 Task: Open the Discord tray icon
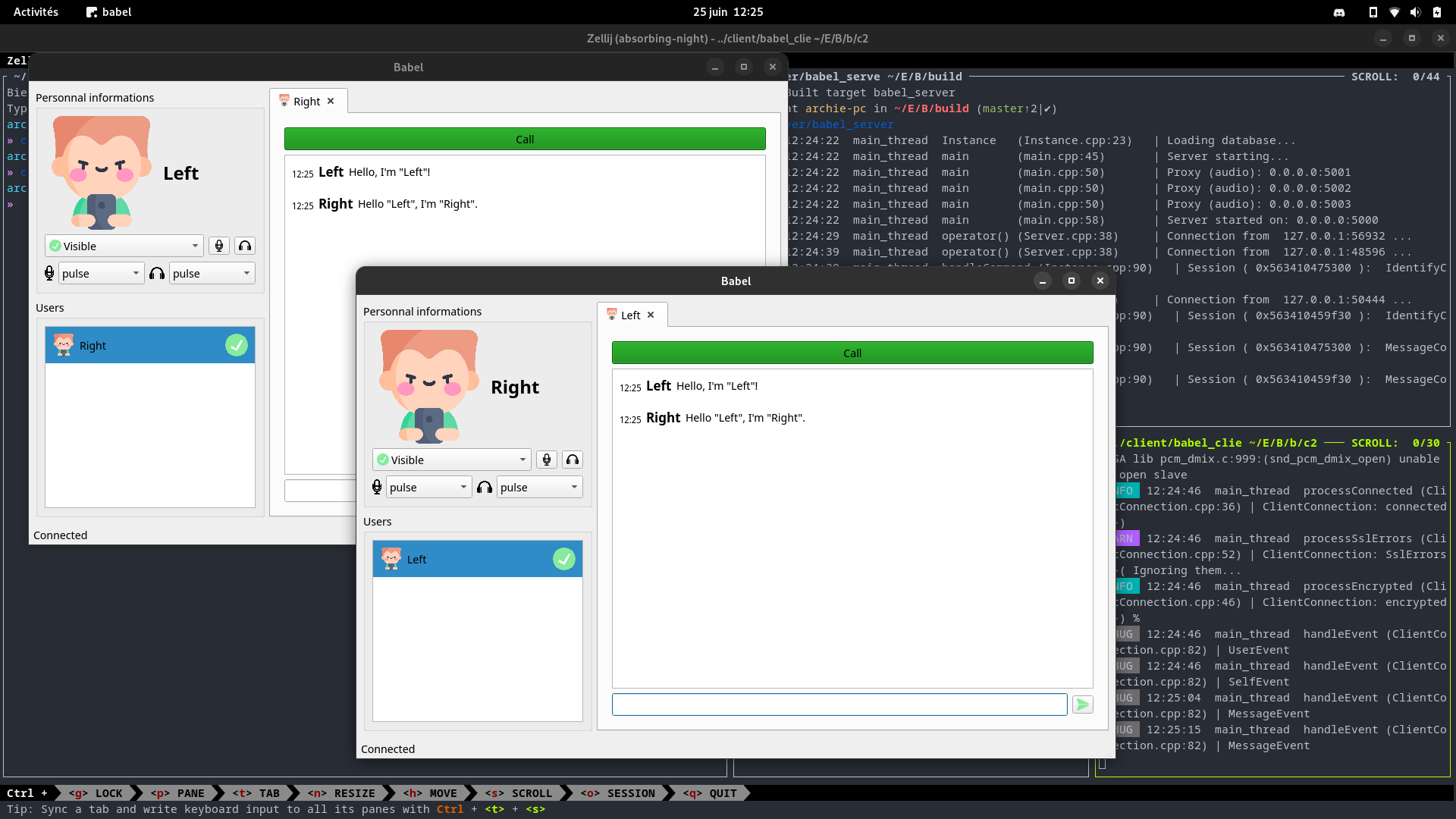pyautogui.click(x=1339, y=12)
